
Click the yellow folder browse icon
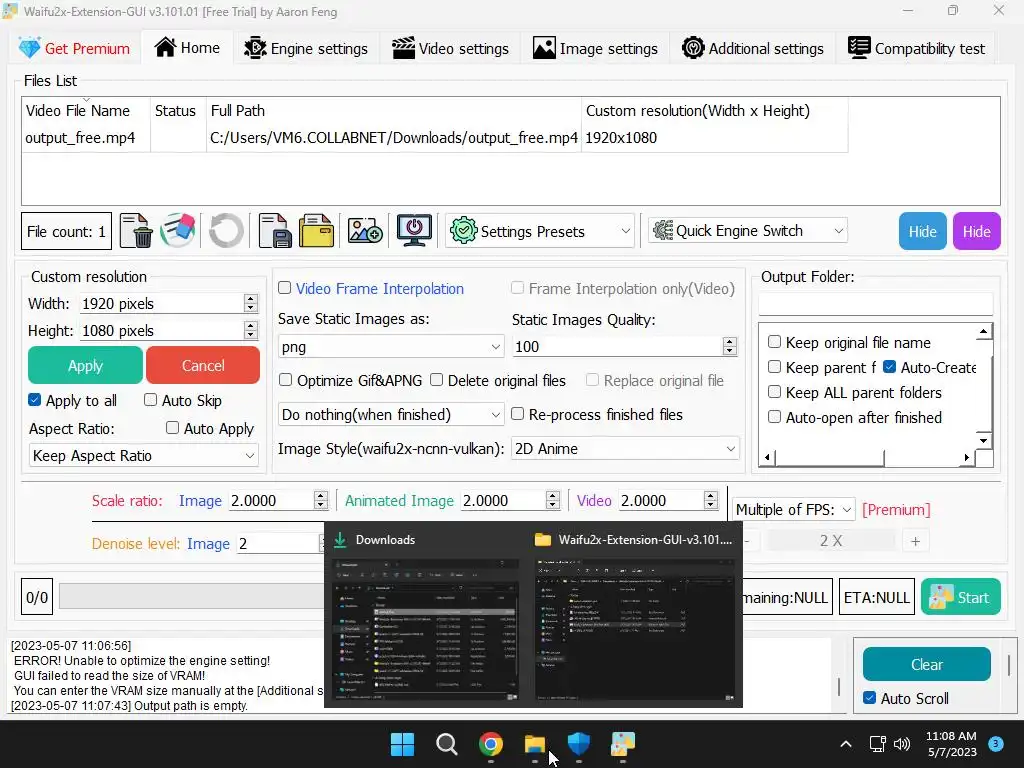coord(317,231)
